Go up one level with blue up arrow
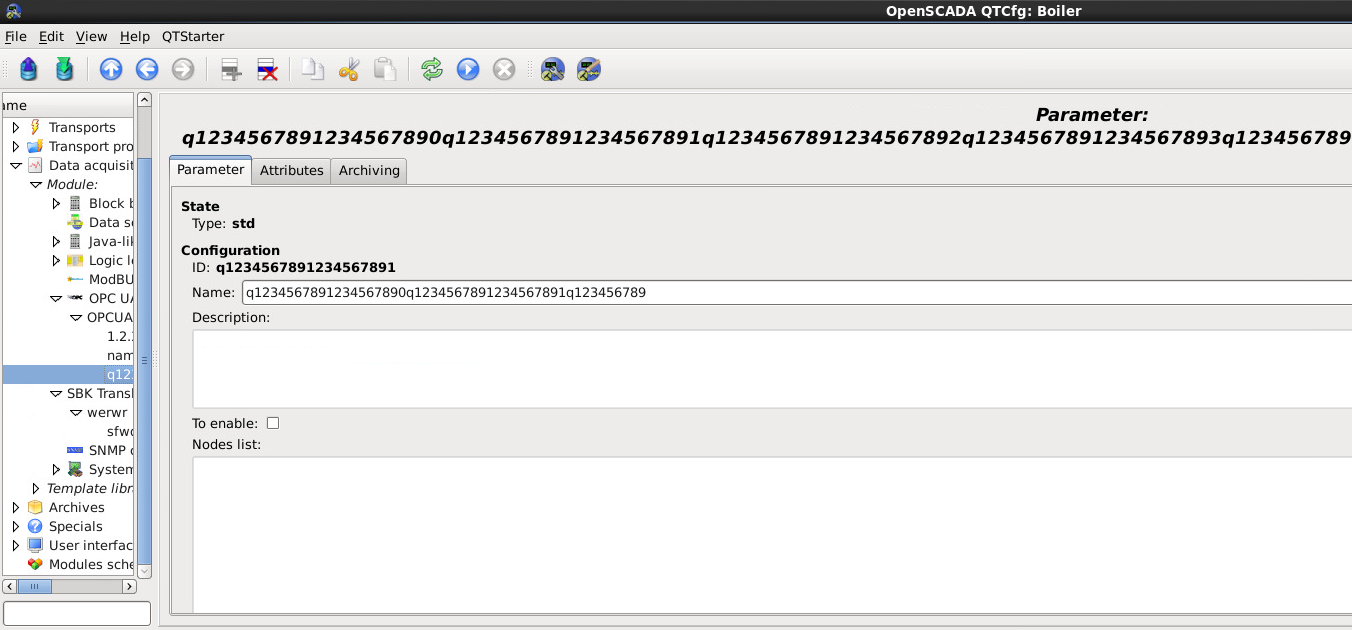 pos(111,69)
